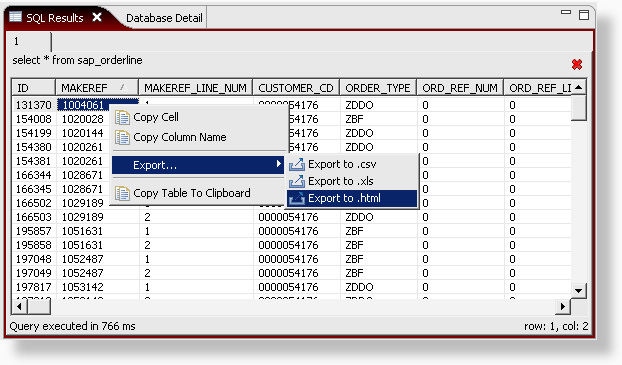Sort by ORDER_TYPE column header
The width and height of the screenshot is (622, 365).
378,88
